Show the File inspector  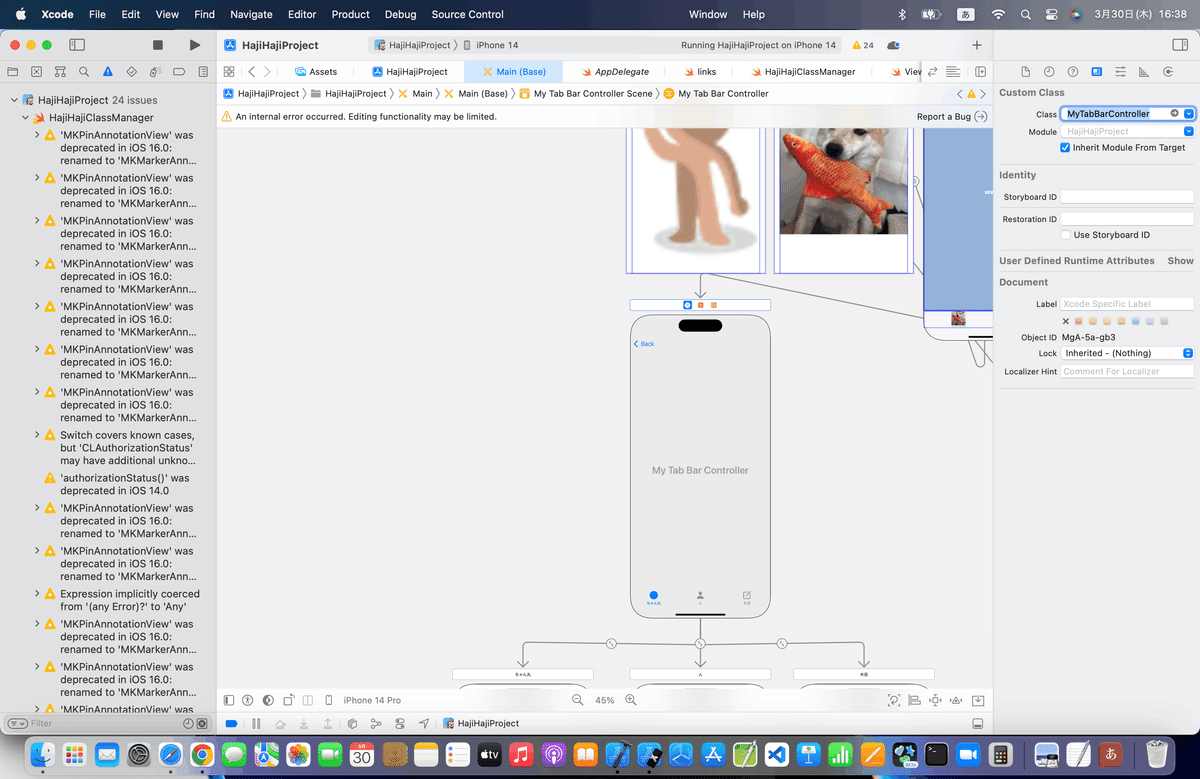tap(1025, 72)
